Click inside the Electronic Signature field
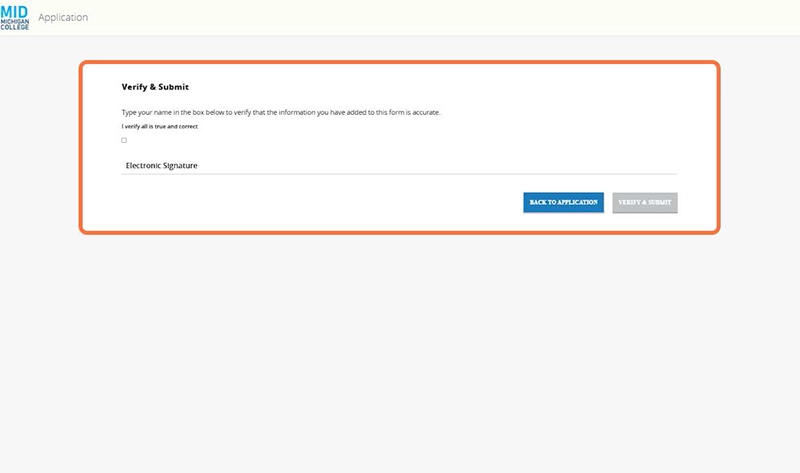Viewport: 800px width, 473px height. click(399, 165)
